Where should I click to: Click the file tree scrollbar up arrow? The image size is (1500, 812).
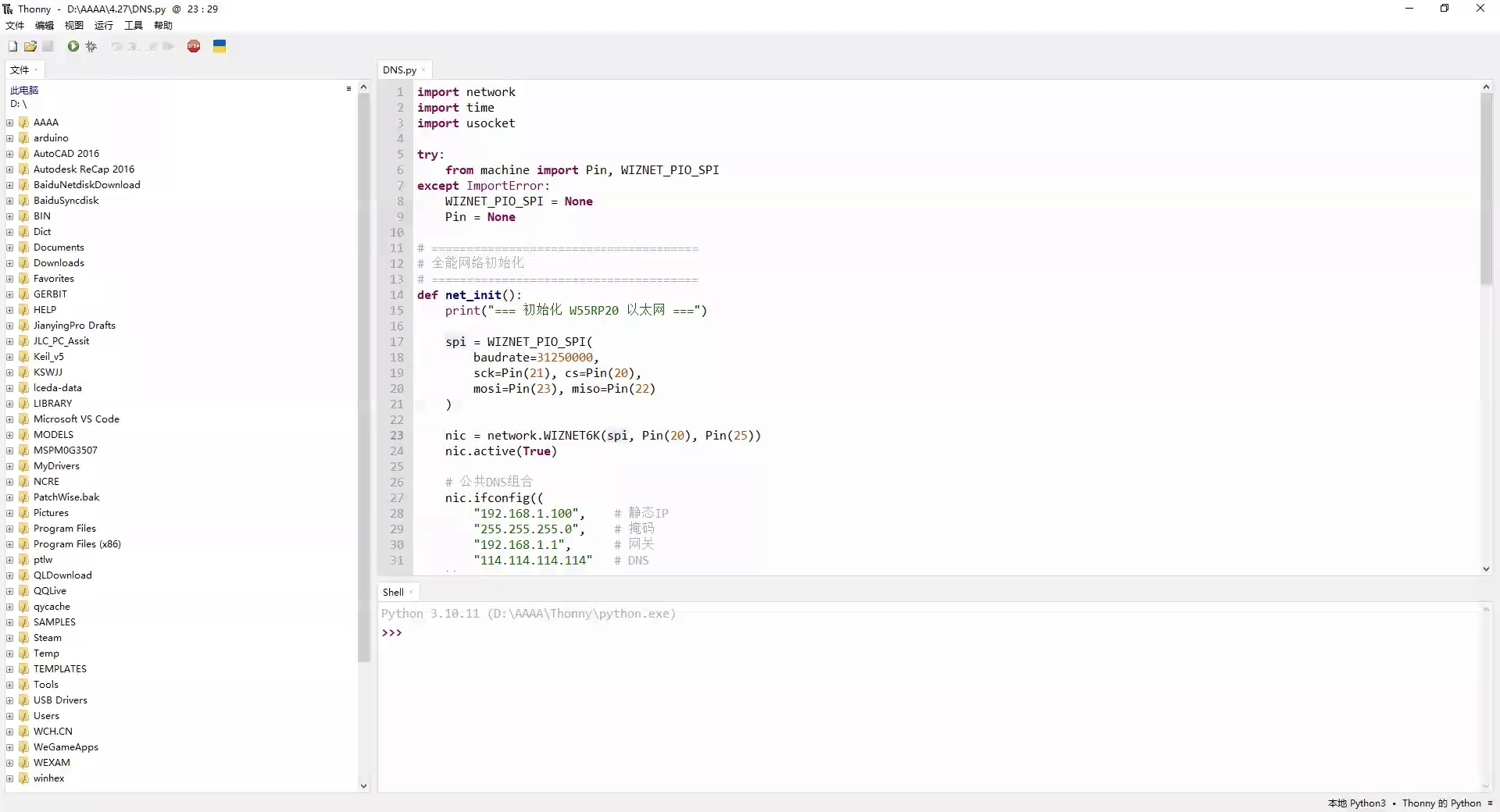point(363,87)
